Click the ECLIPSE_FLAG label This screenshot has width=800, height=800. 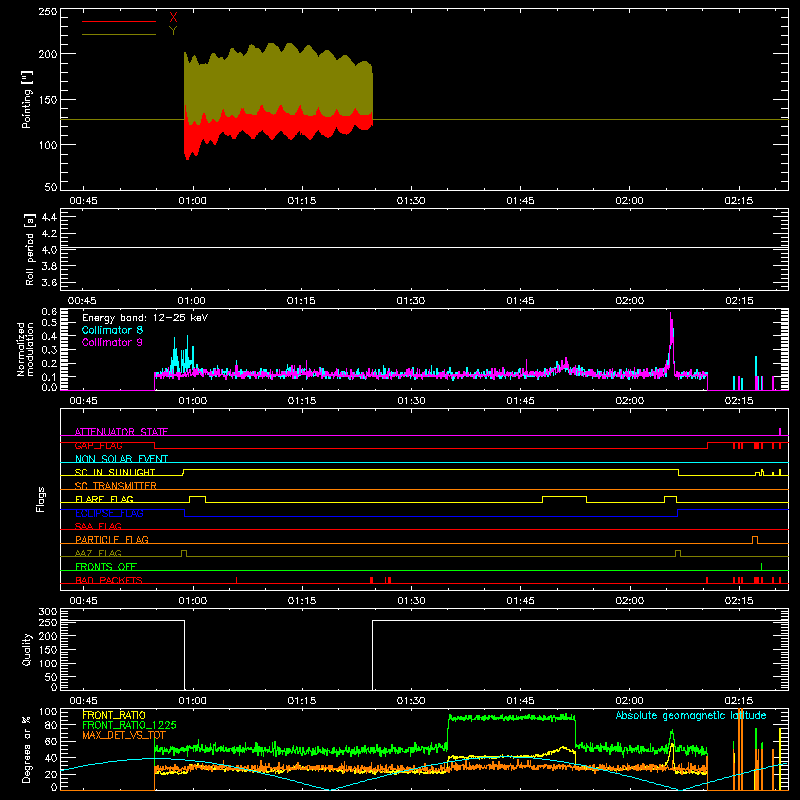109,513
